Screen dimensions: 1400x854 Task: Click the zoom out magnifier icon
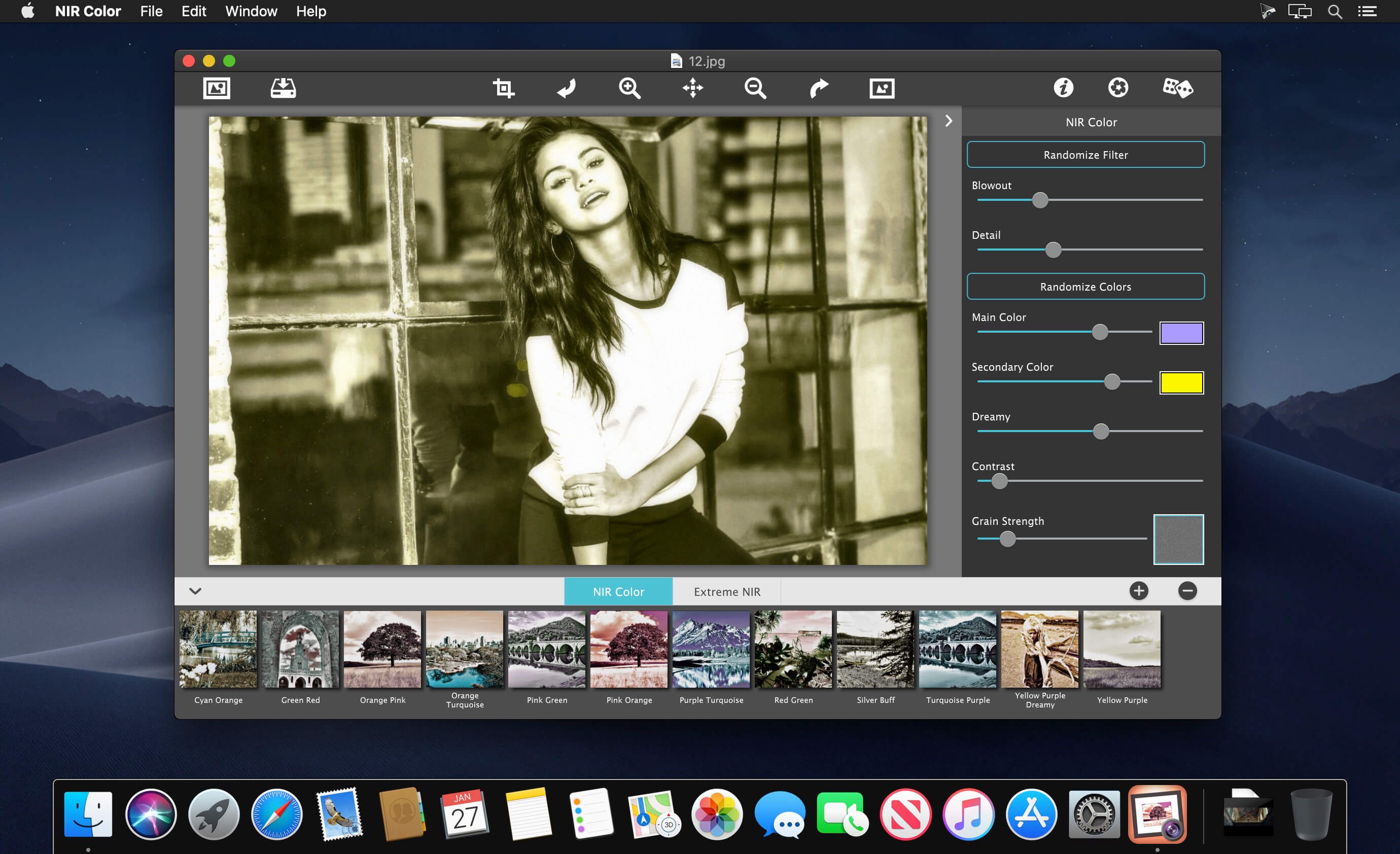(x=755, y=89)
